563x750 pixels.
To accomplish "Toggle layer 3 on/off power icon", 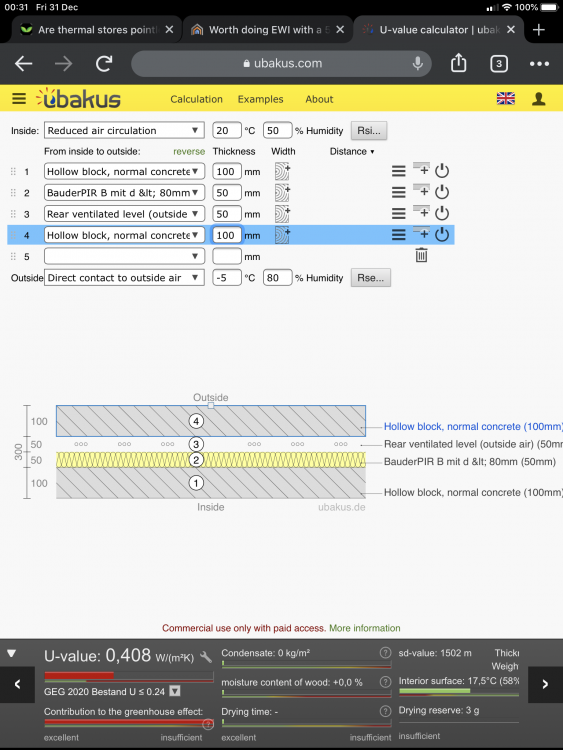I will (442, 213).
